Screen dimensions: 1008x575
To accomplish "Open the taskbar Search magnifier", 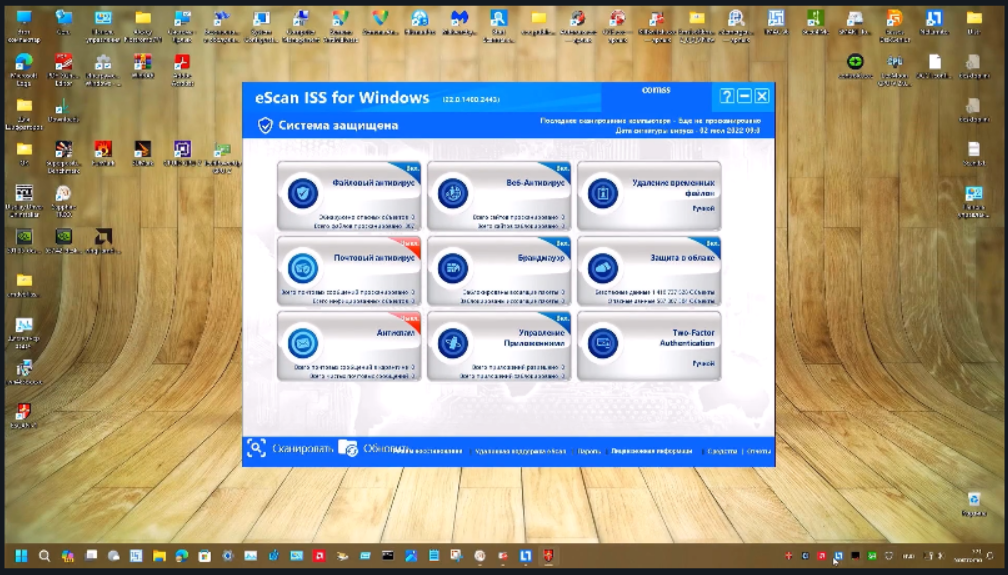I will click(44, 556).
